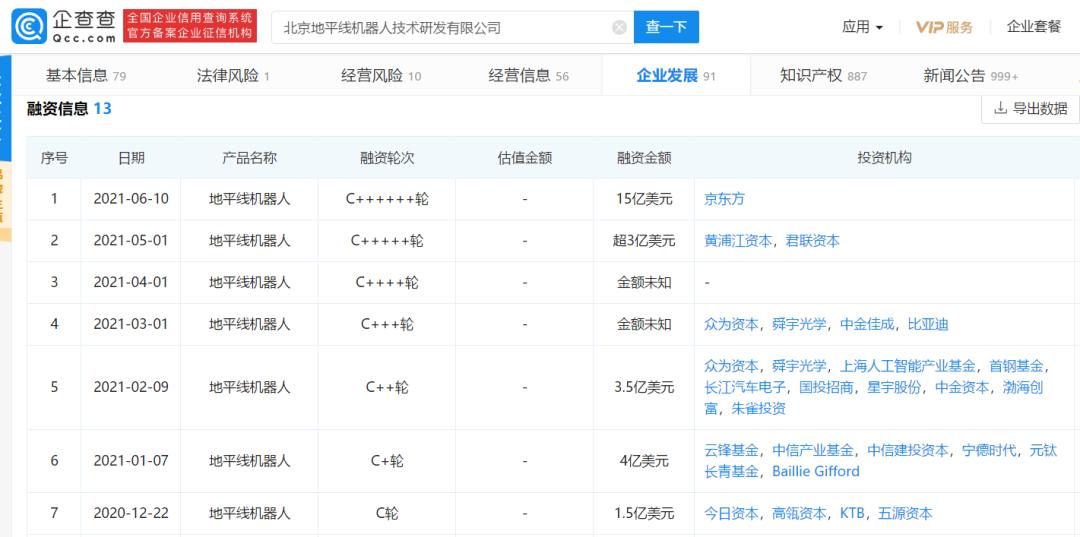This screenshot has height=537, width=1080.
Task: Open 宁德时代 investor link
Action: 989,450
